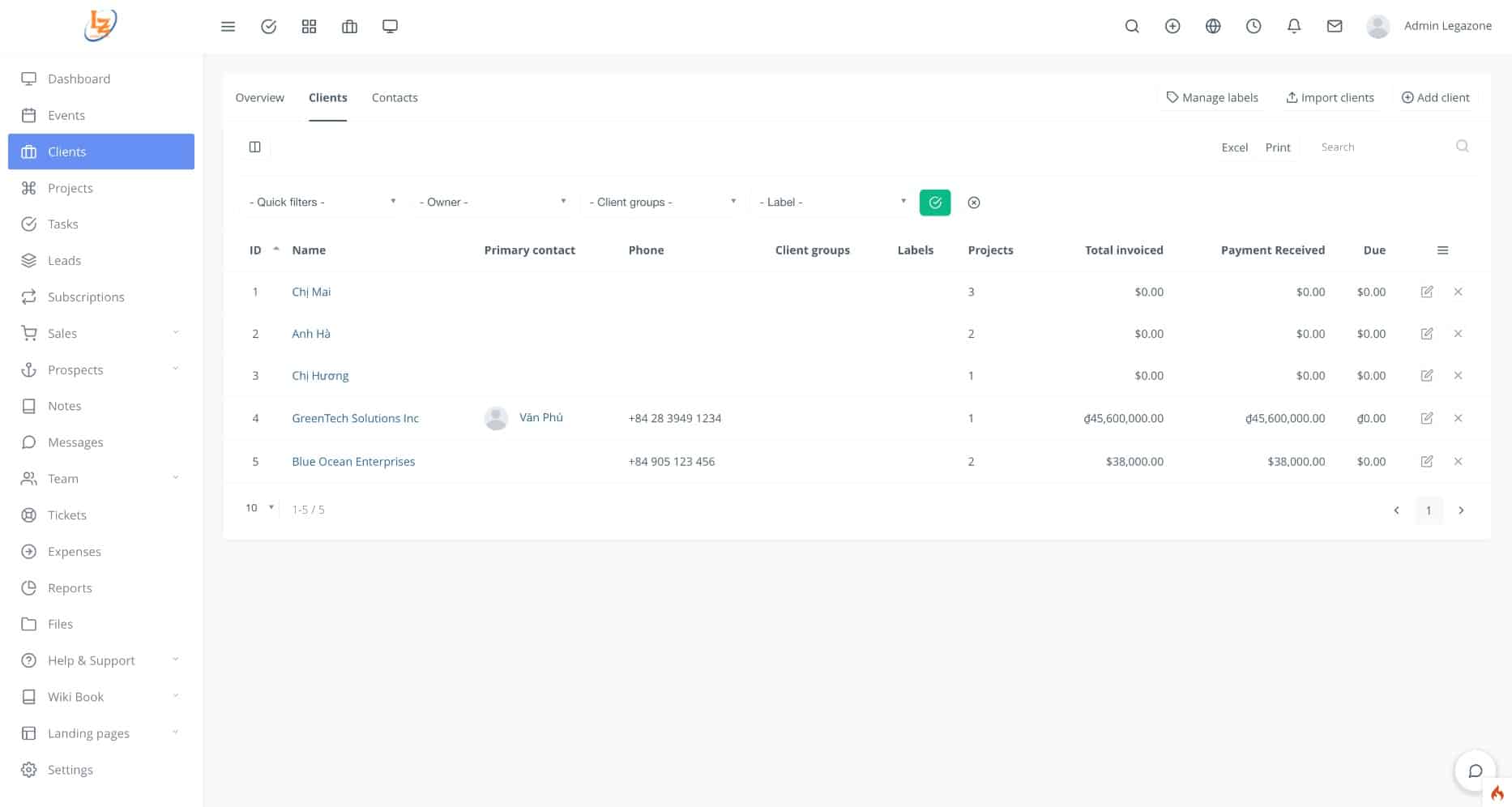Image resolution: width=1512 pixels, height=807 pixels.
Task: Delete the Blue Ocean Enterprises row
Action: [x=1458, y=462]
